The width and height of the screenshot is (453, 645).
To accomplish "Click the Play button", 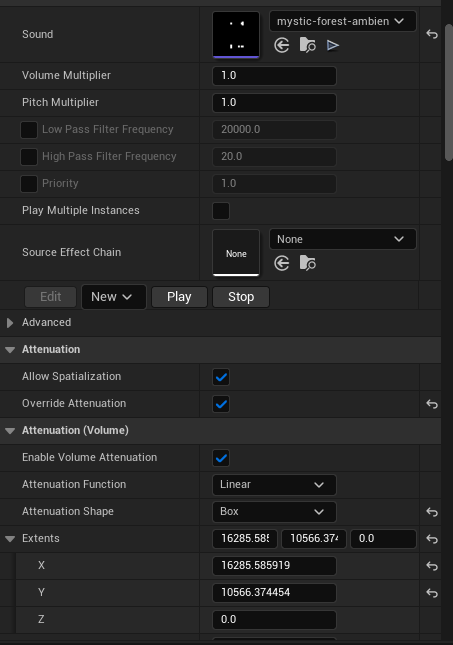I will (x=179, y=297).
